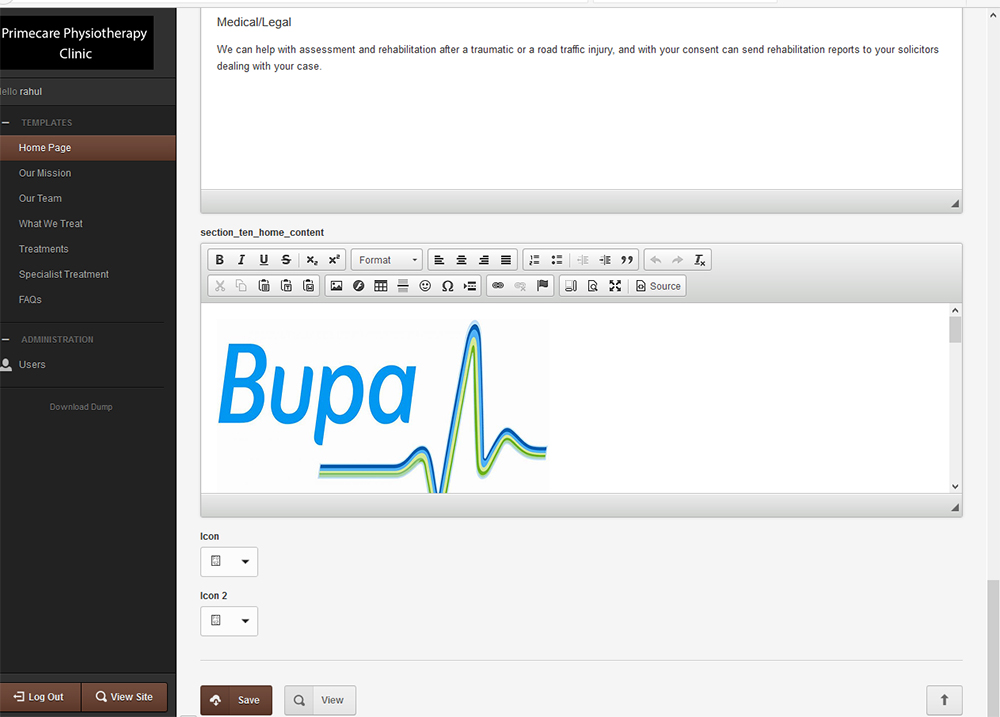Screen dimensions: 1000x717
Task: Copy selected content
Action: (x=241, y=286)
